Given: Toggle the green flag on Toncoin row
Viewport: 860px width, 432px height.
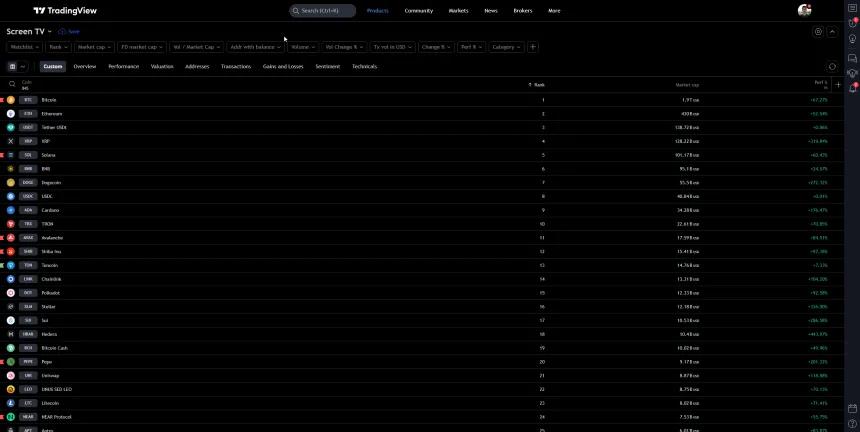Looking at the screenshot, I should tap(2, 265).
